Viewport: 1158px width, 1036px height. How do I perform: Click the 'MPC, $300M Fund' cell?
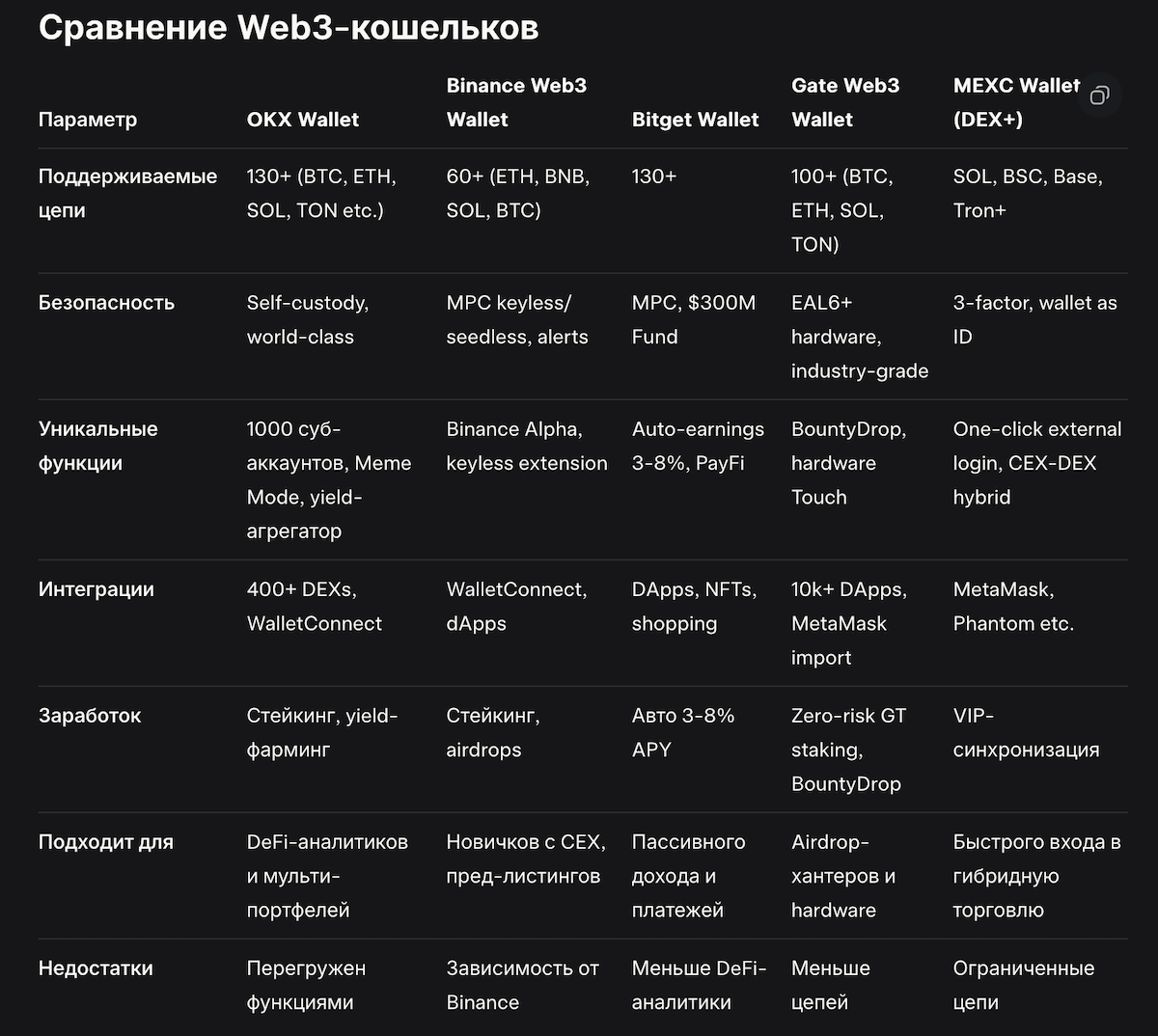click(694, 319)
